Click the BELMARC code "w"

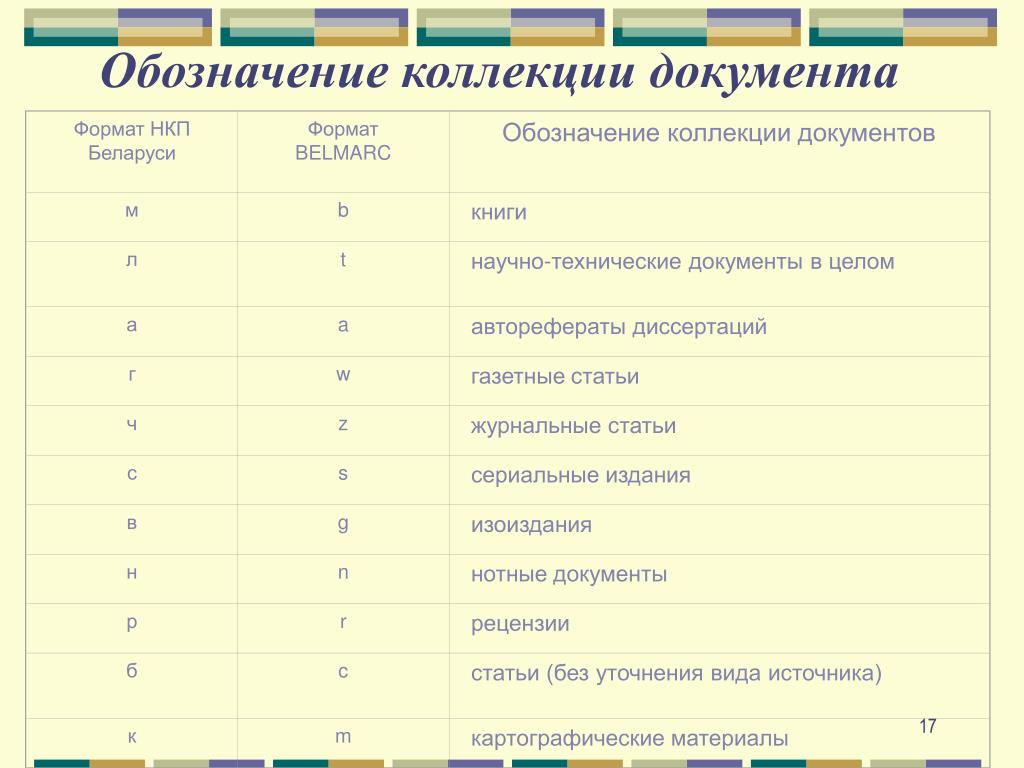click(x=343, y=375)
